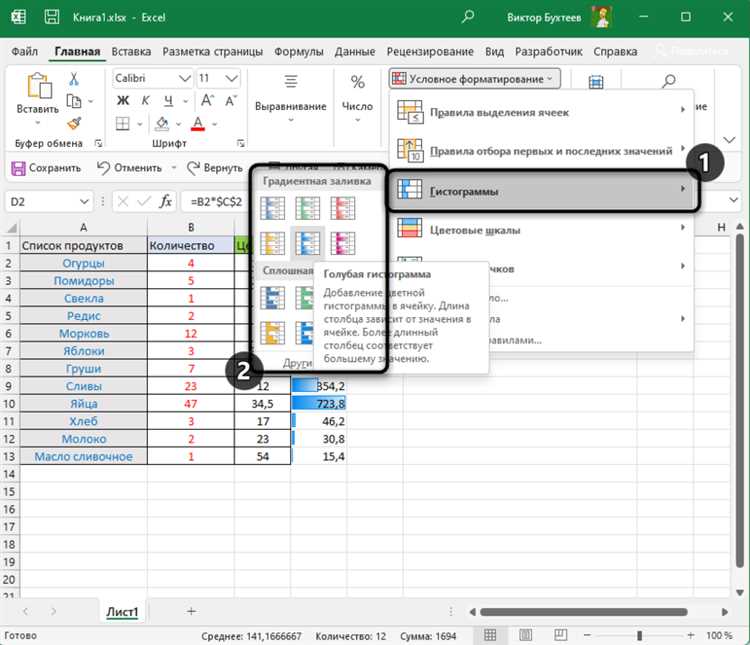Click the Вернуть redo button
Image resolution: width=750 pixels, height=645 pixels.
click(215, 168)
